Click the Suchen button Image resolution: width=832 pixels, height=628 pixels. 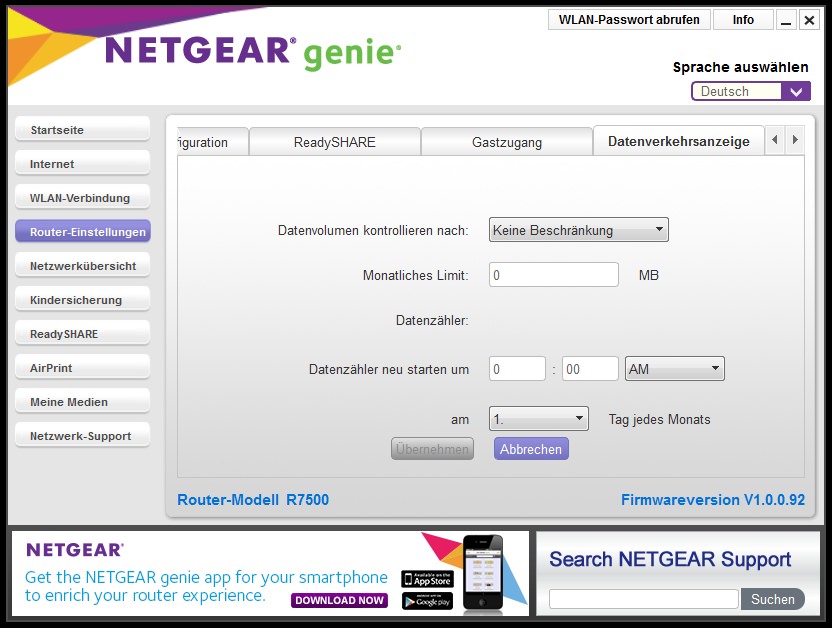point(773,599)
